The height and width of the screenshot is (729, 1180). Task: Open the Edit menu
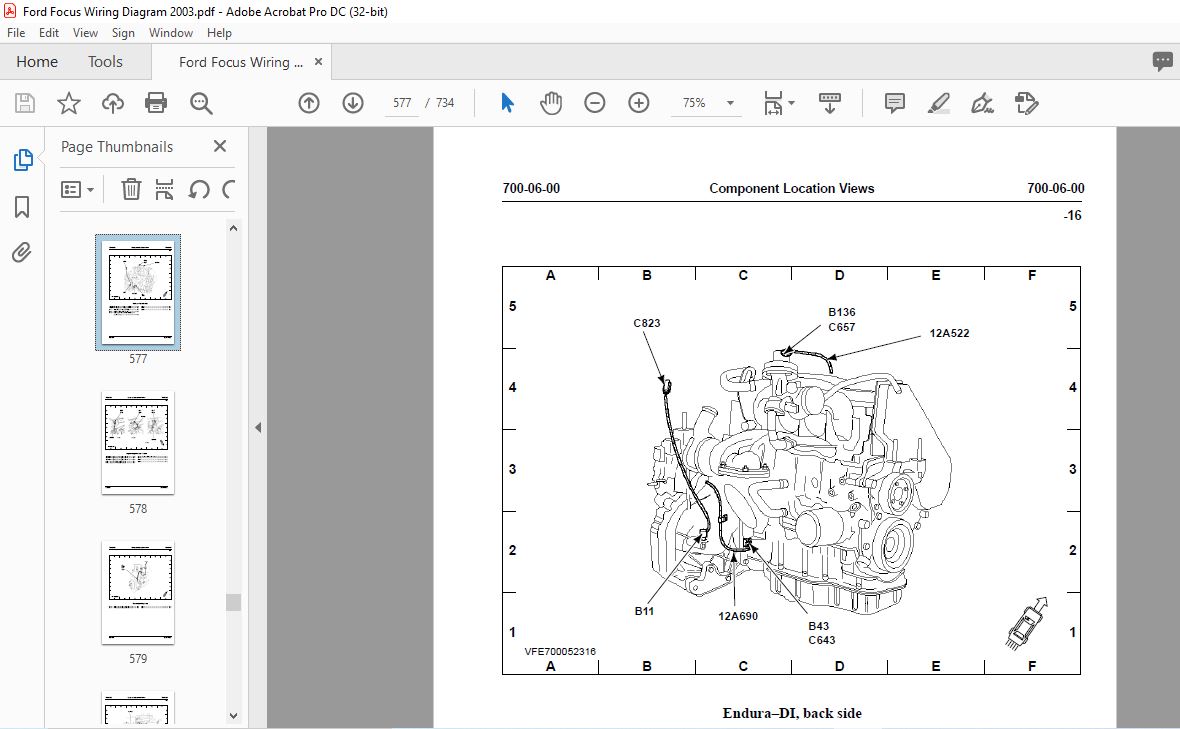(x=49, y=32)
